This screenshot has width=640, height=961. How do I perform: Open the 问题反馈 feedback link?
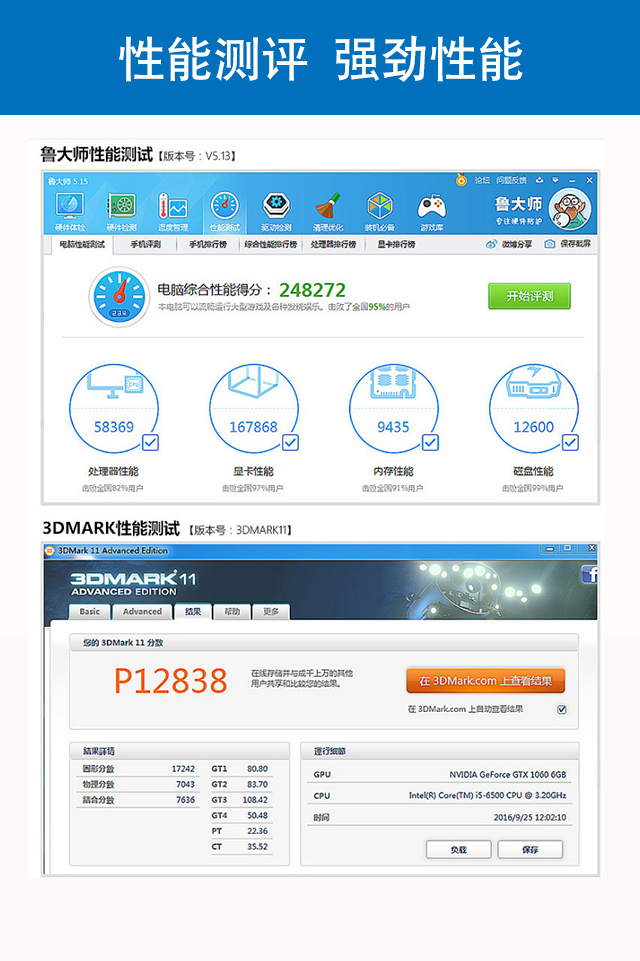click(x=511, y=180)
